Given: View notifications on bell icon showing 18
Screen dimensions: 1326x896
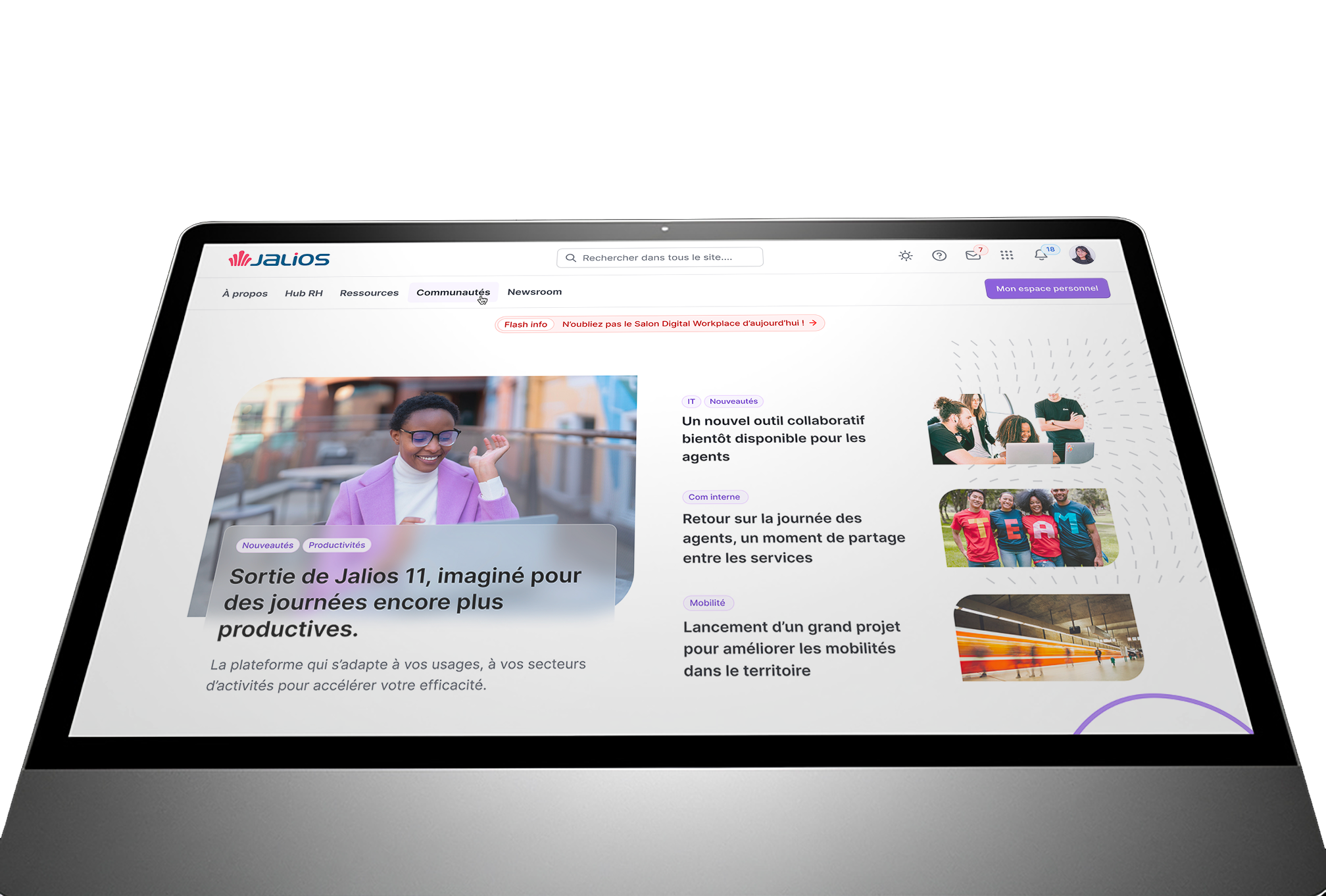Looking at the screenshot, I should click(x=1041, y=255).
